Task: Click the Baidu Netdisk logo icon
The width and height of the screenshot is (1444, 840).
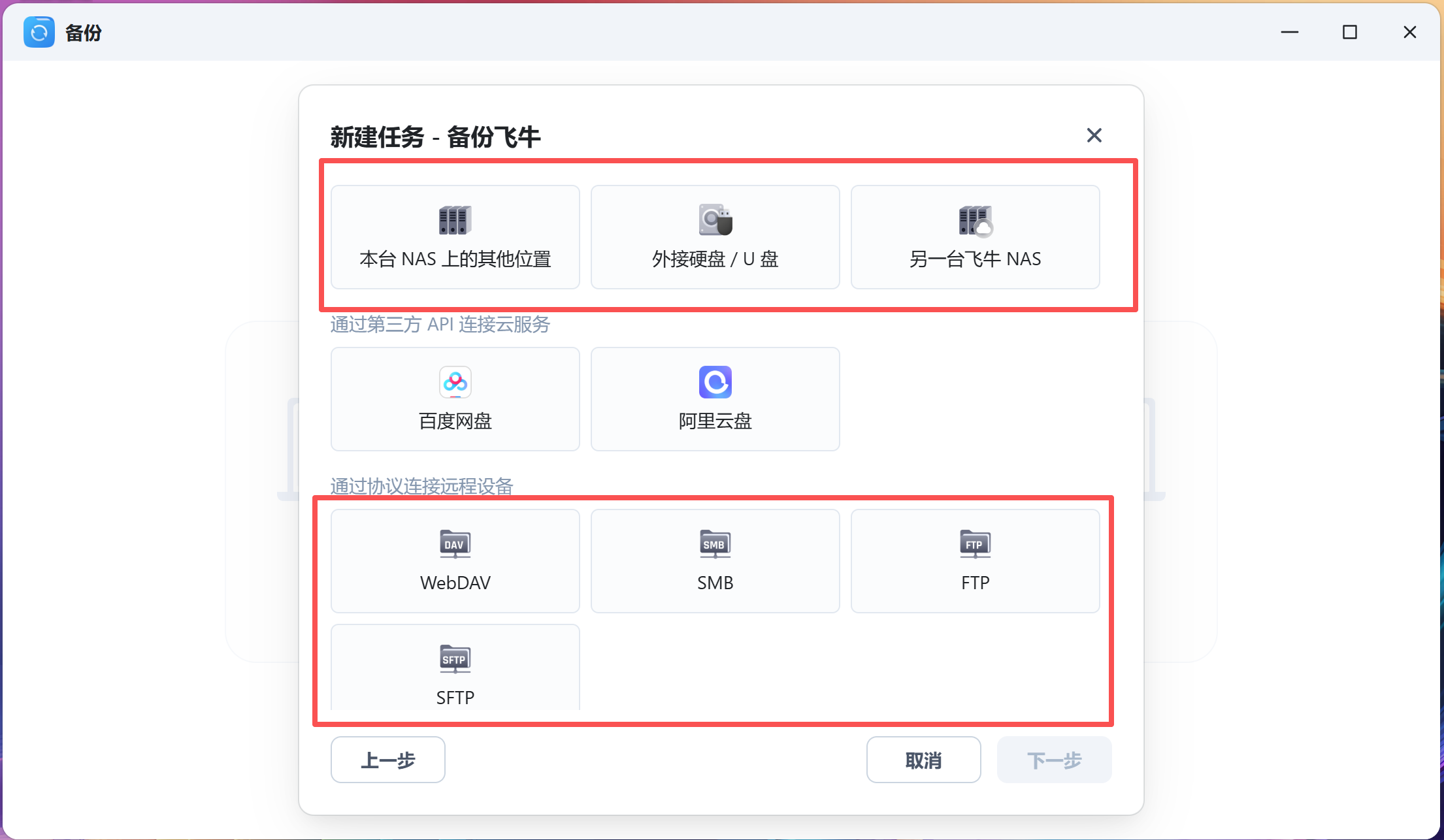Action: click(455, 382)
